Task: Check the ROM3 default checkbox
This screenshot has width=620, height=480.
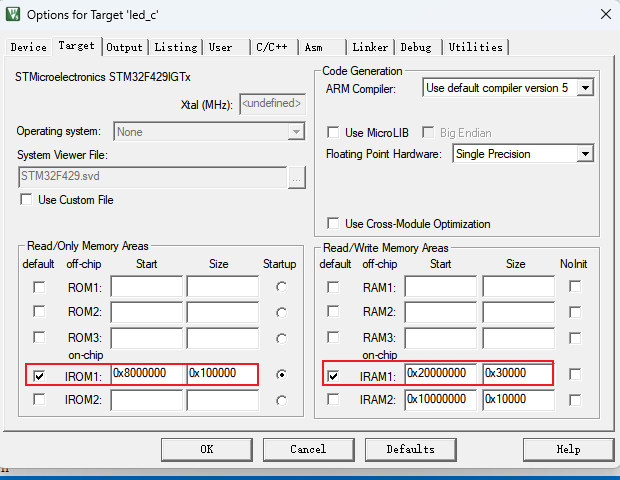Action: [x=39, y=338]
